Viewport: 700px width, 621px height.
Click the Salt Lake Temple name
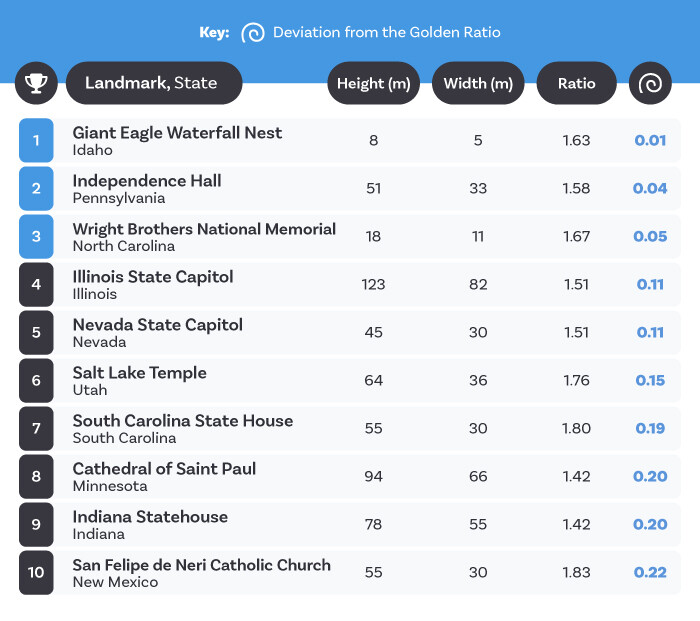click(x=139, y=373)
